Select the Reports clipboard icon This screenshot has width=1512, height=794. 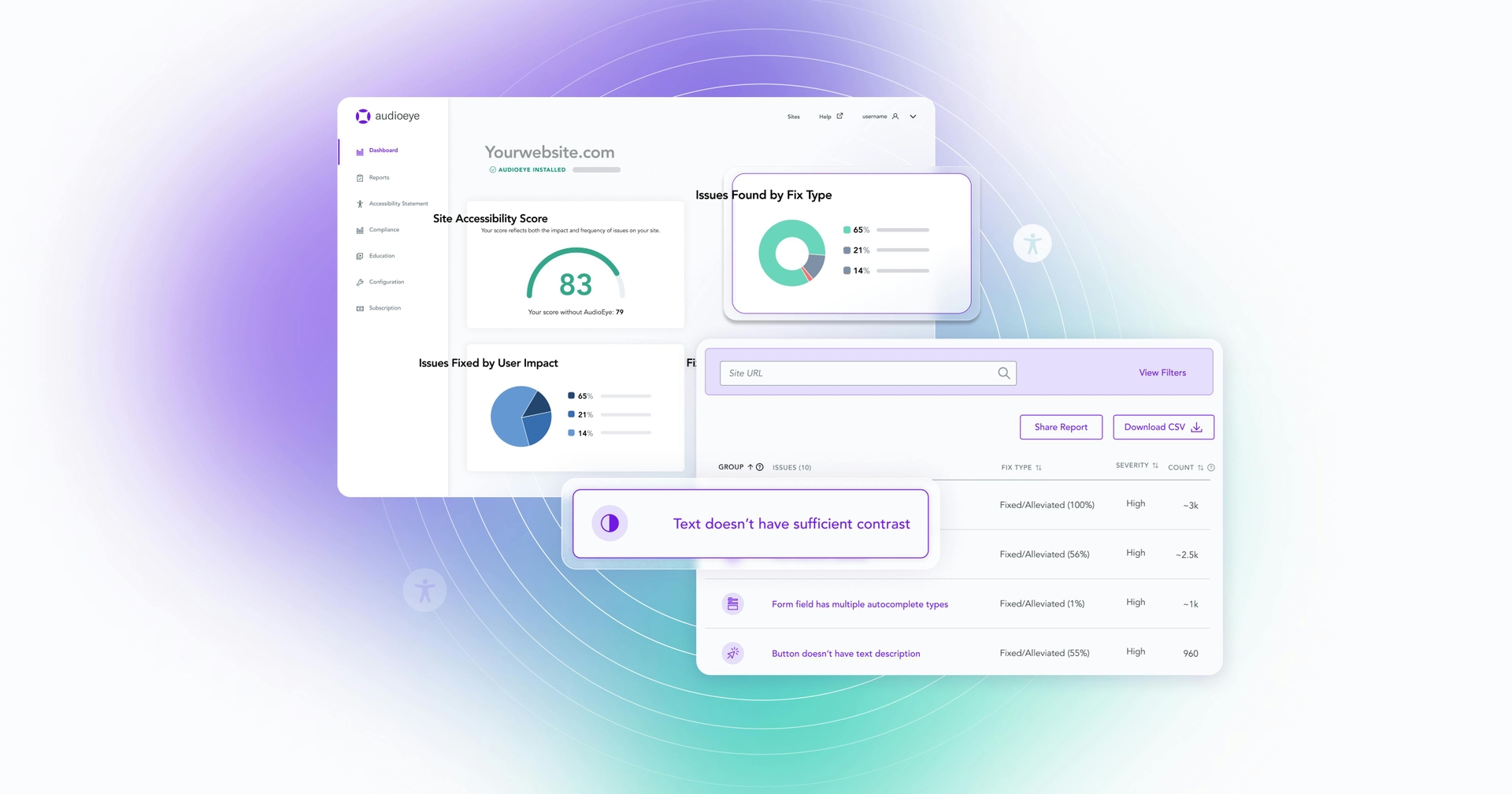(360, 177)
